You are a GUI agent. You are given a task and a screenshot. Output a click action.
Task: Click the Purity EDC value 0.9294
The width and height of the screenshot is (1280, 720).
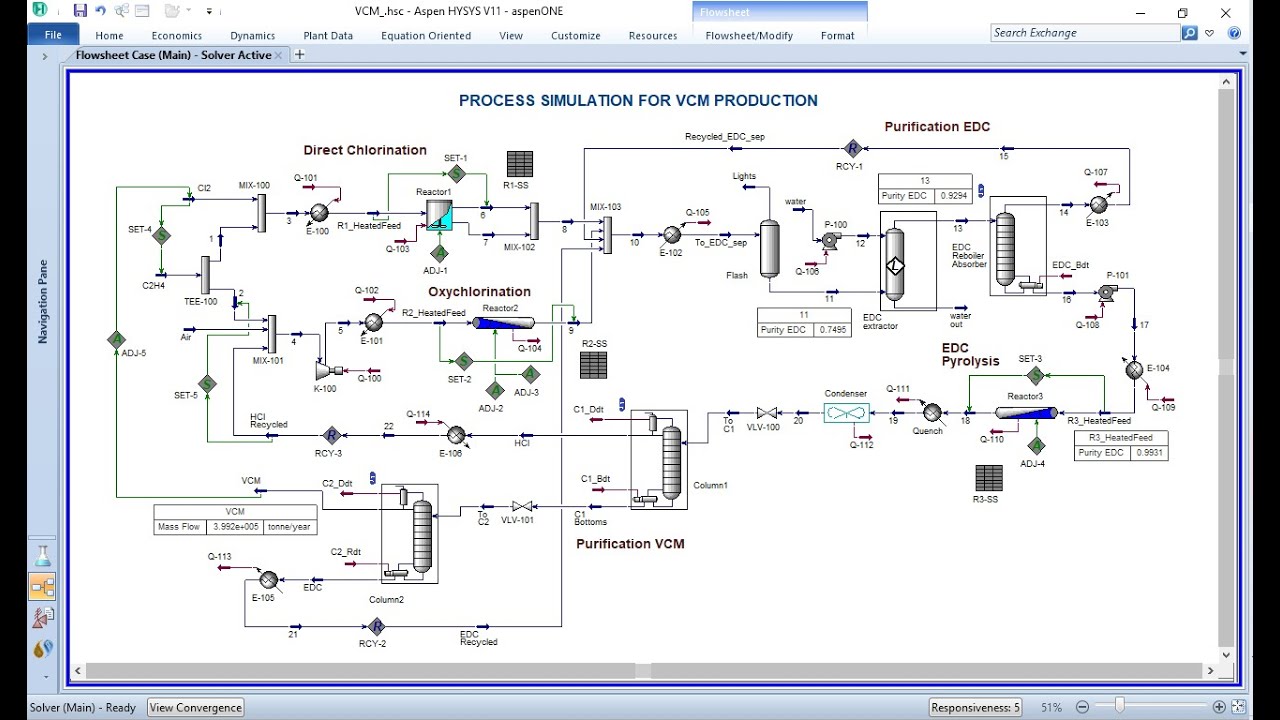[x=953, y=196]
